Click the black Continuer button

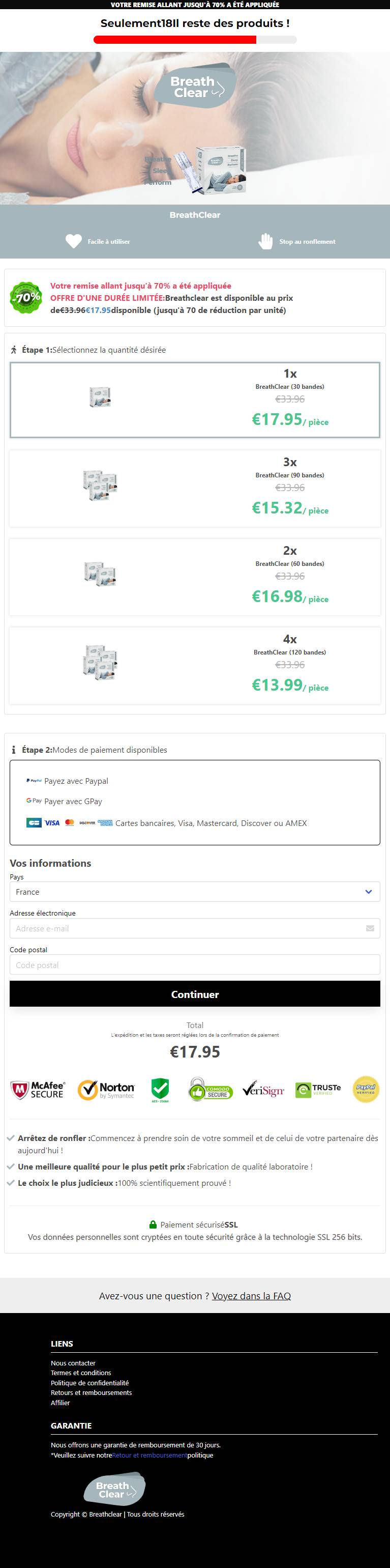pyautogui.click(x=195, y=994)
